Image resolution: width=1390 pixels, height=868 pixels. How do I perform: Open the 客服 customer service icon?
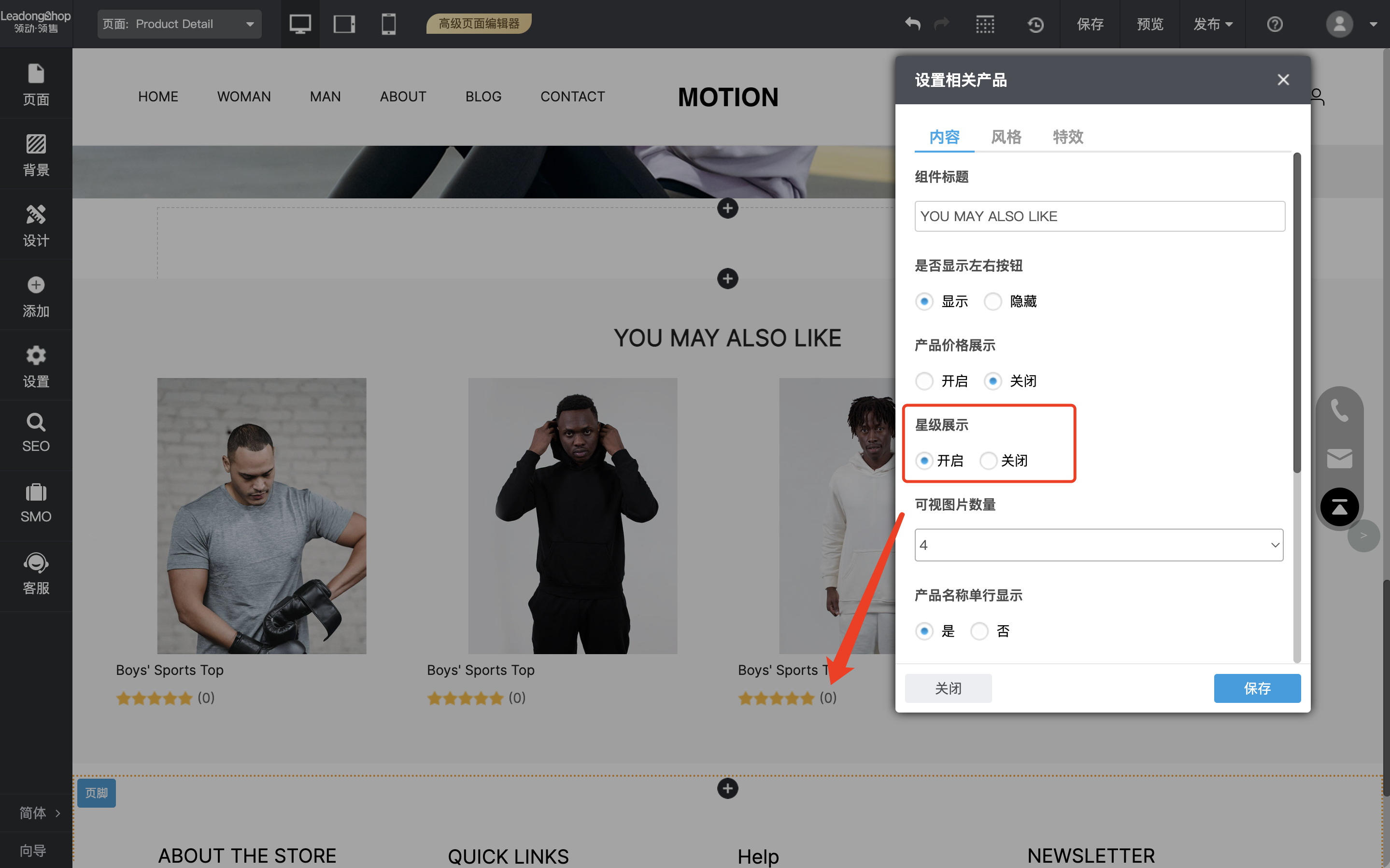[36, 573]
